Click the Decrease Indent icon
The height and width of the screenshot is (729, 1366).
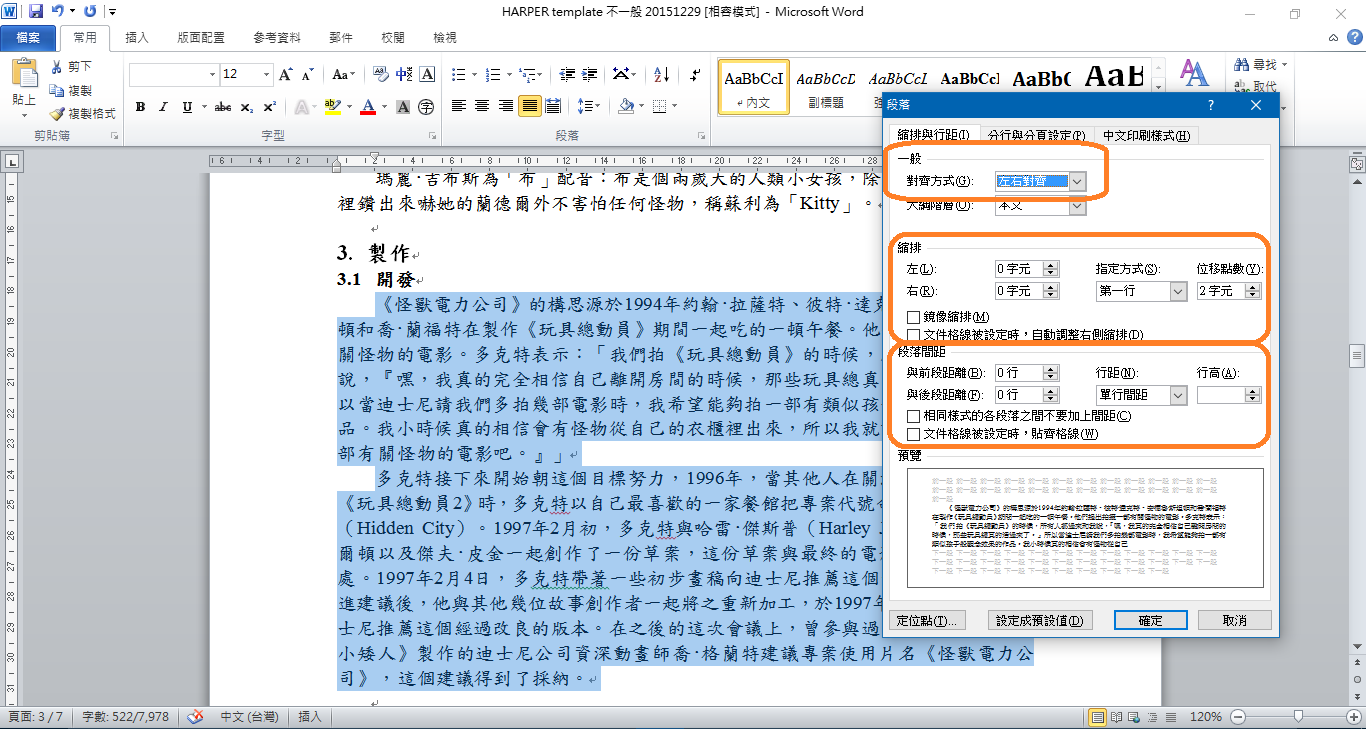(567, 74)
